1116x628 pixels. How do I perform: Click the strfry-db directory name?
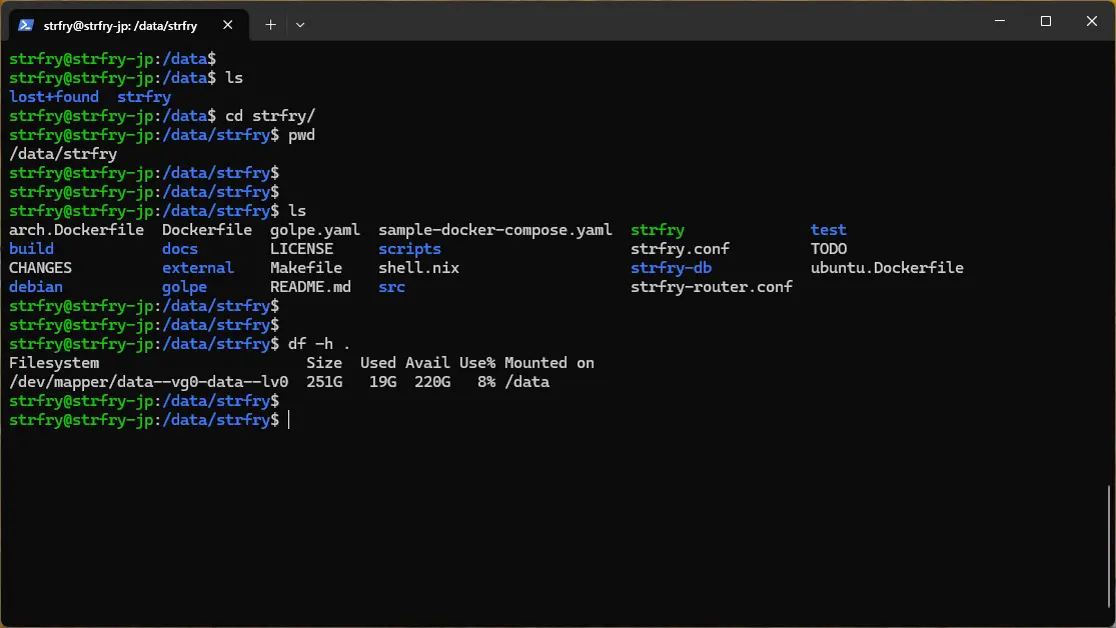pos(671,268)
